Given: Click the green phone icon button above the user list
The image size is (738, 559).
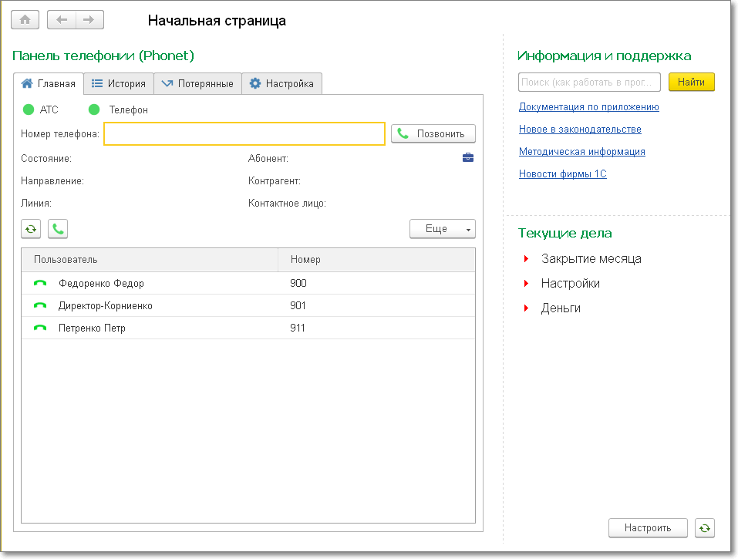Looking at the screenshot, I should coord(58,229).
